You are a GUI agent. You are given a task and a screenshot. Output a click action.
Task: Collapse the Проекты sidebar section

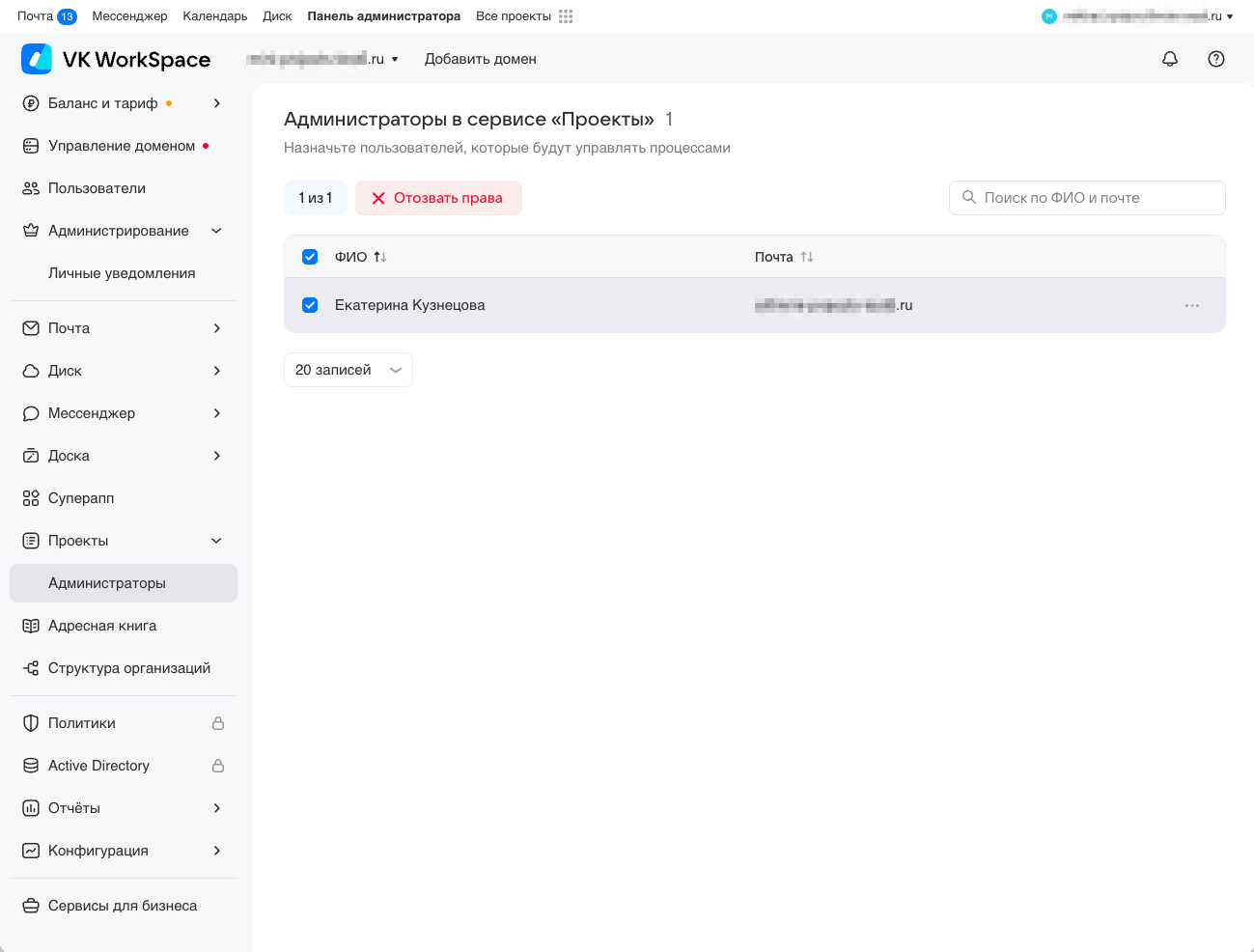[216, 541]
